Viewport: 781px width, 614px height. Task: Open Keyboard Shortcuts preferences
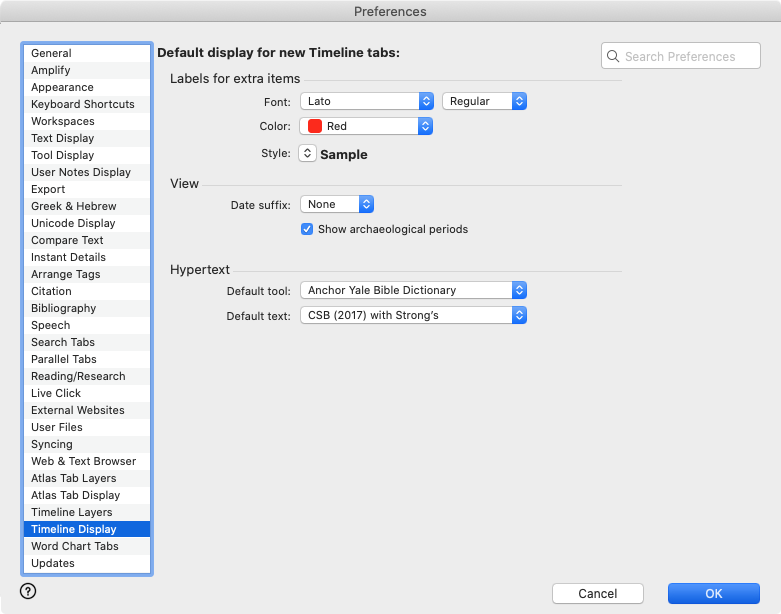82,104
